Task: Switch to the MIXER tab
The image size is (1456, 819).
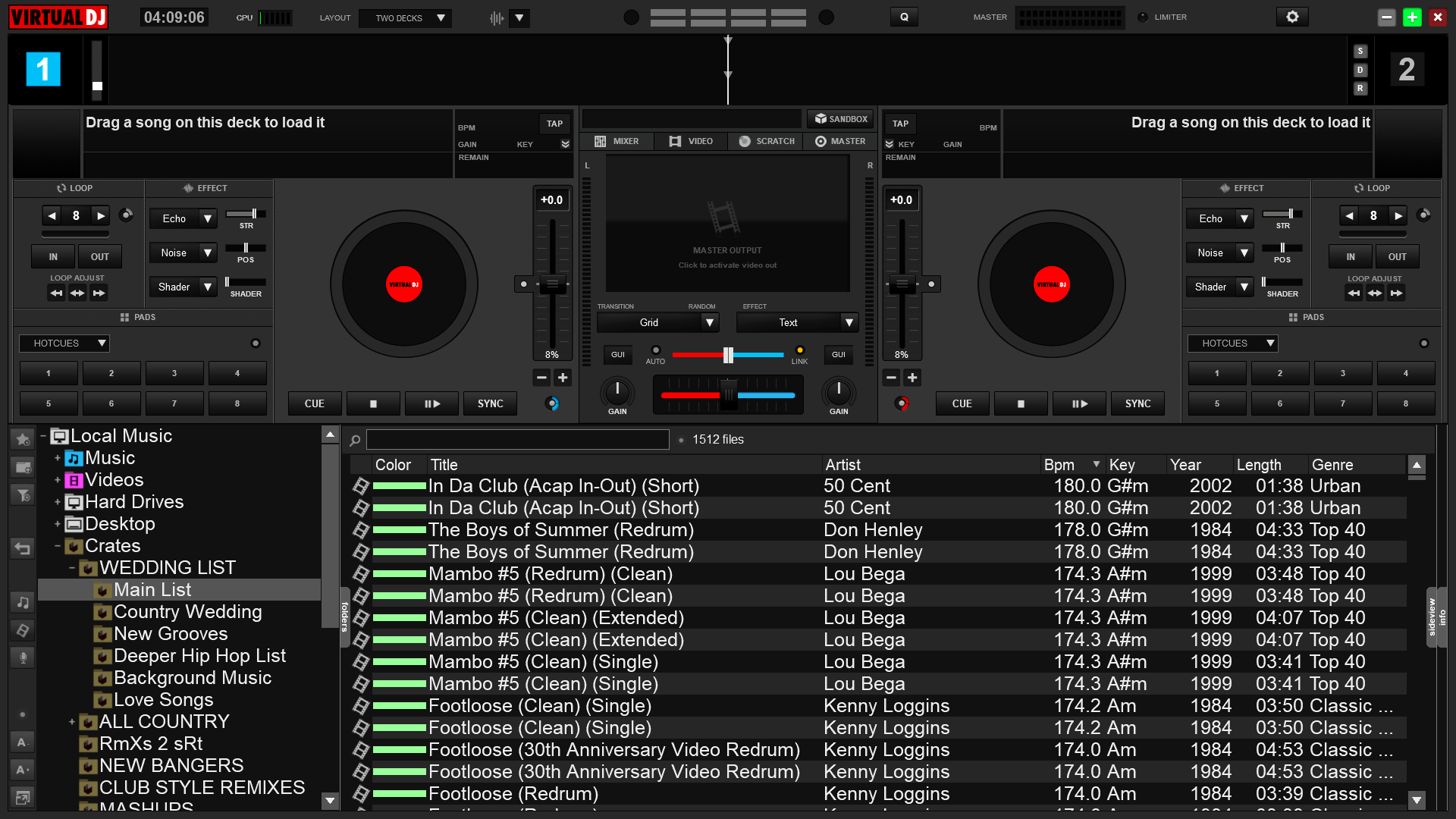Action: click(617, 141)
